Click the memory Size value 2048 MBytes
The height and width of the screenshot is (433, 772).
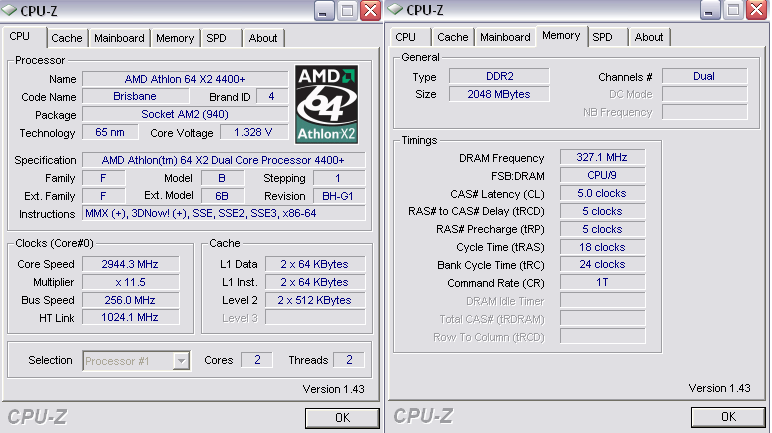click(499, 94)
